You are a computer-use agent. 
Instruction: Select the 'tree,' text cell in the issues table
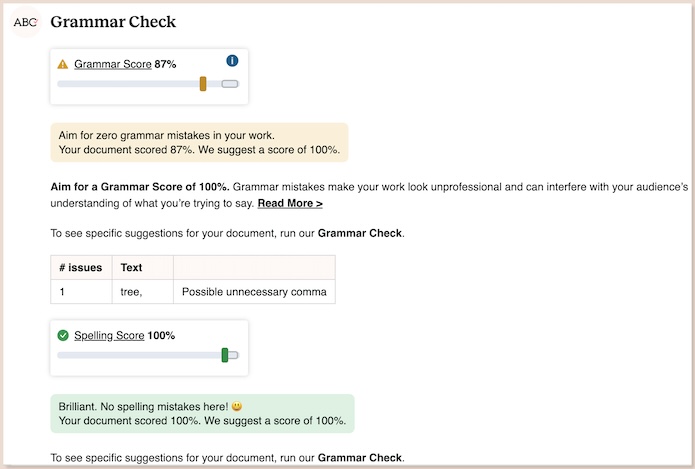pyautogui.click(x=143, y=292)
